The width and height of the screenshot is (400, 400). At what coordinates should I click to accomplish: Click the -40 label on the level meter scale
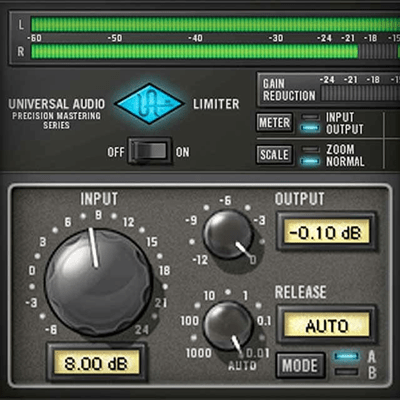[x=195, y=38]
